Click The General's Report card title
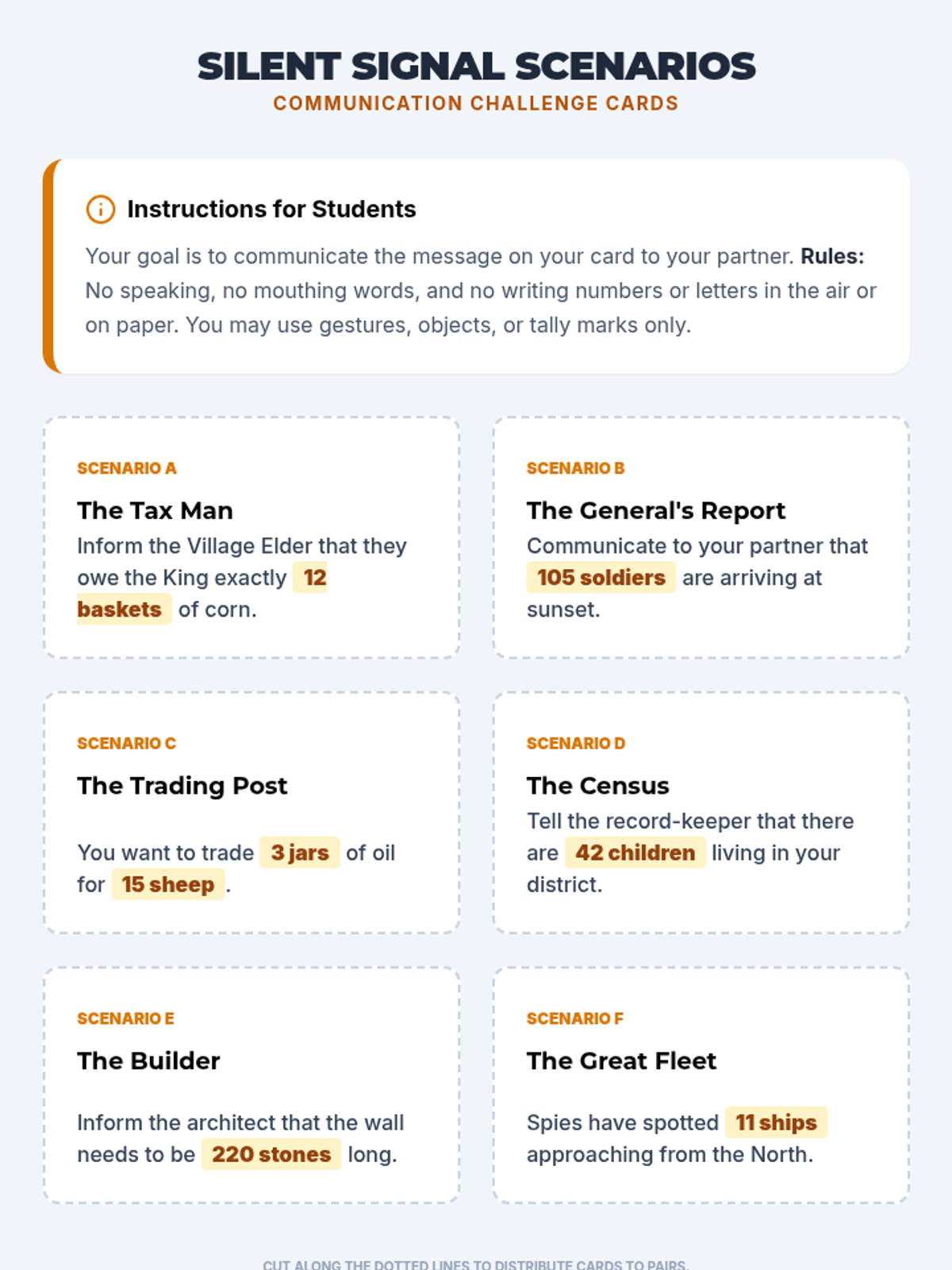Viewport: 952px width, 1270px height. (x=656, y=510)
